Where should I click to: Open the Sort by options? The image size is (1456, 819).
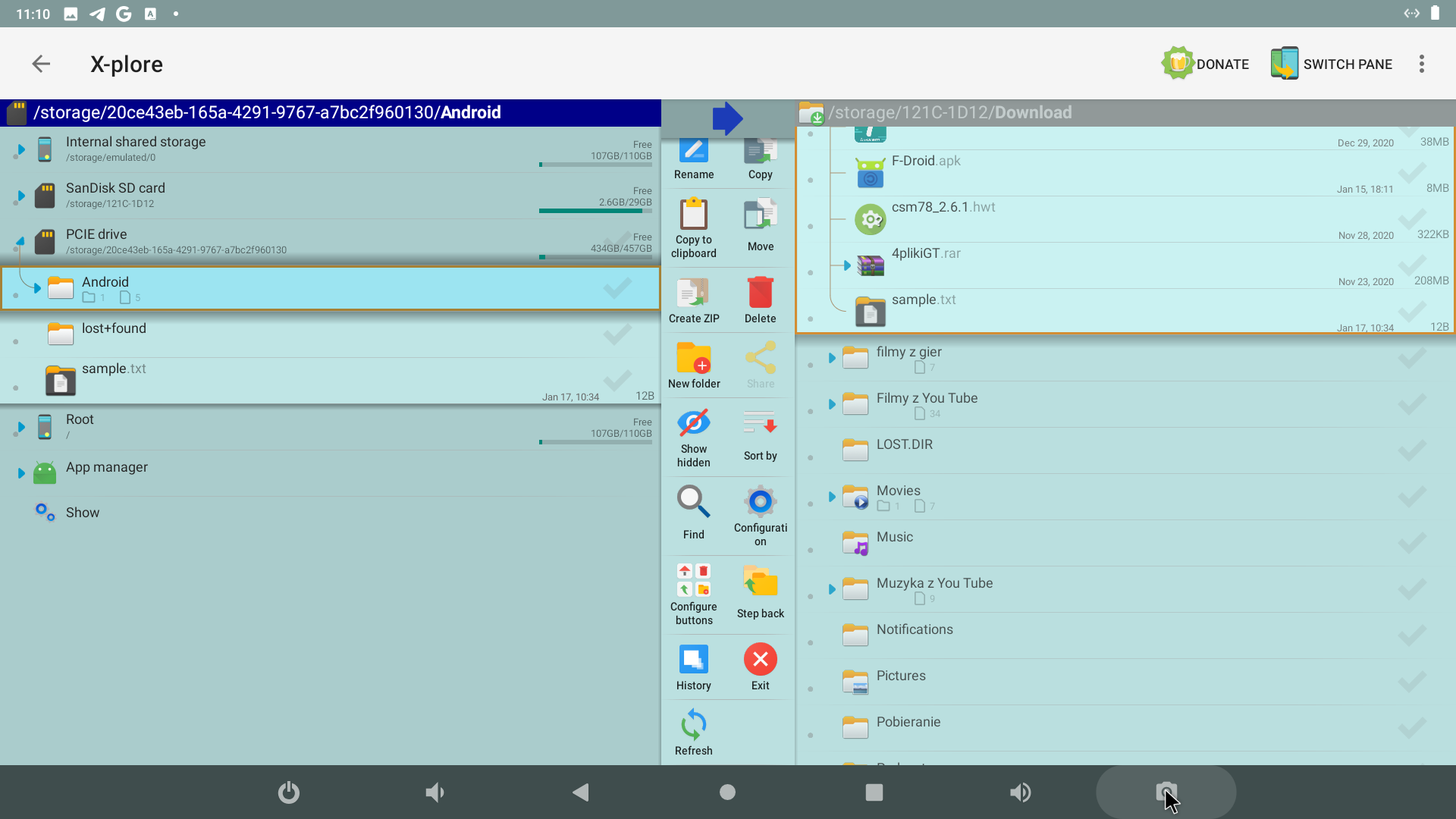761,423
